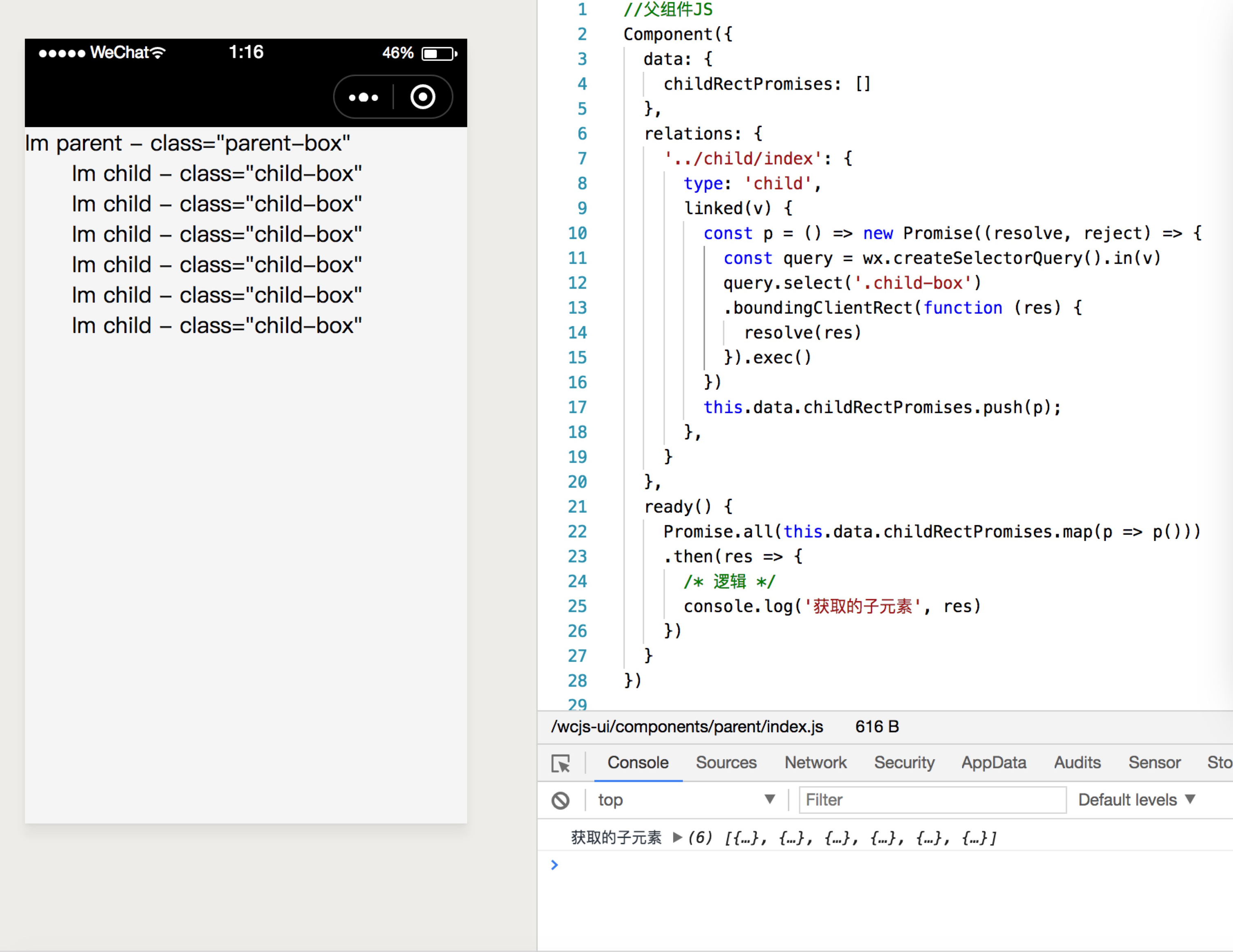1233x952 pixels.
Task: Click the inspect element cursor icon
Action: 561,763
